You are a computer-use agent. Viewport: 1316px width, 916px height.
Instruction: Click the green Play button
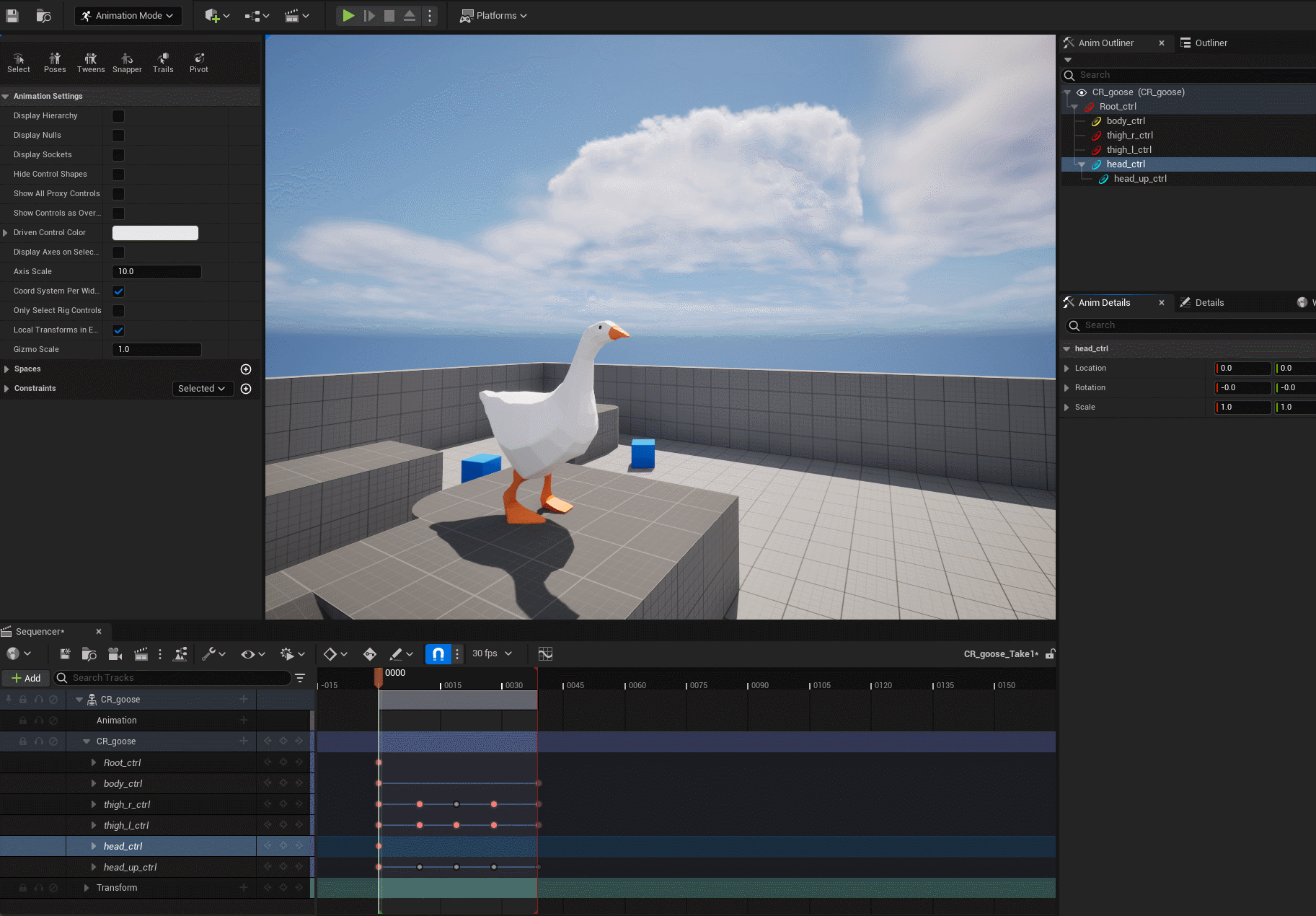(348, 15)
